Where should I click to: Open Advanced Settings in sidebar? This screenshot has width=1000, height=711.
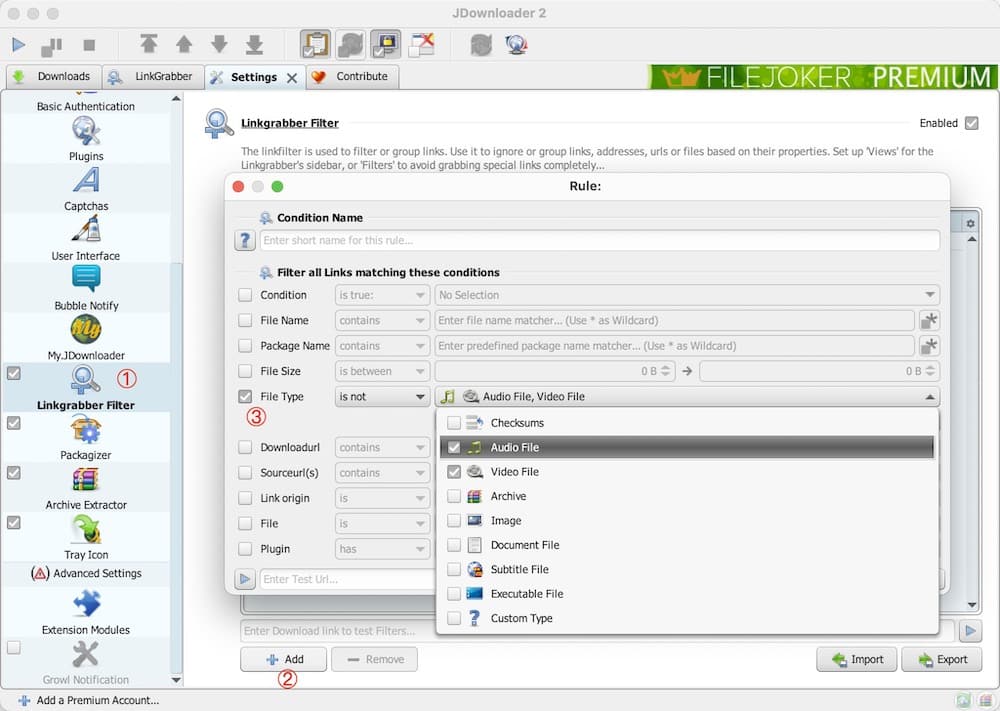[x=86, y=573]
